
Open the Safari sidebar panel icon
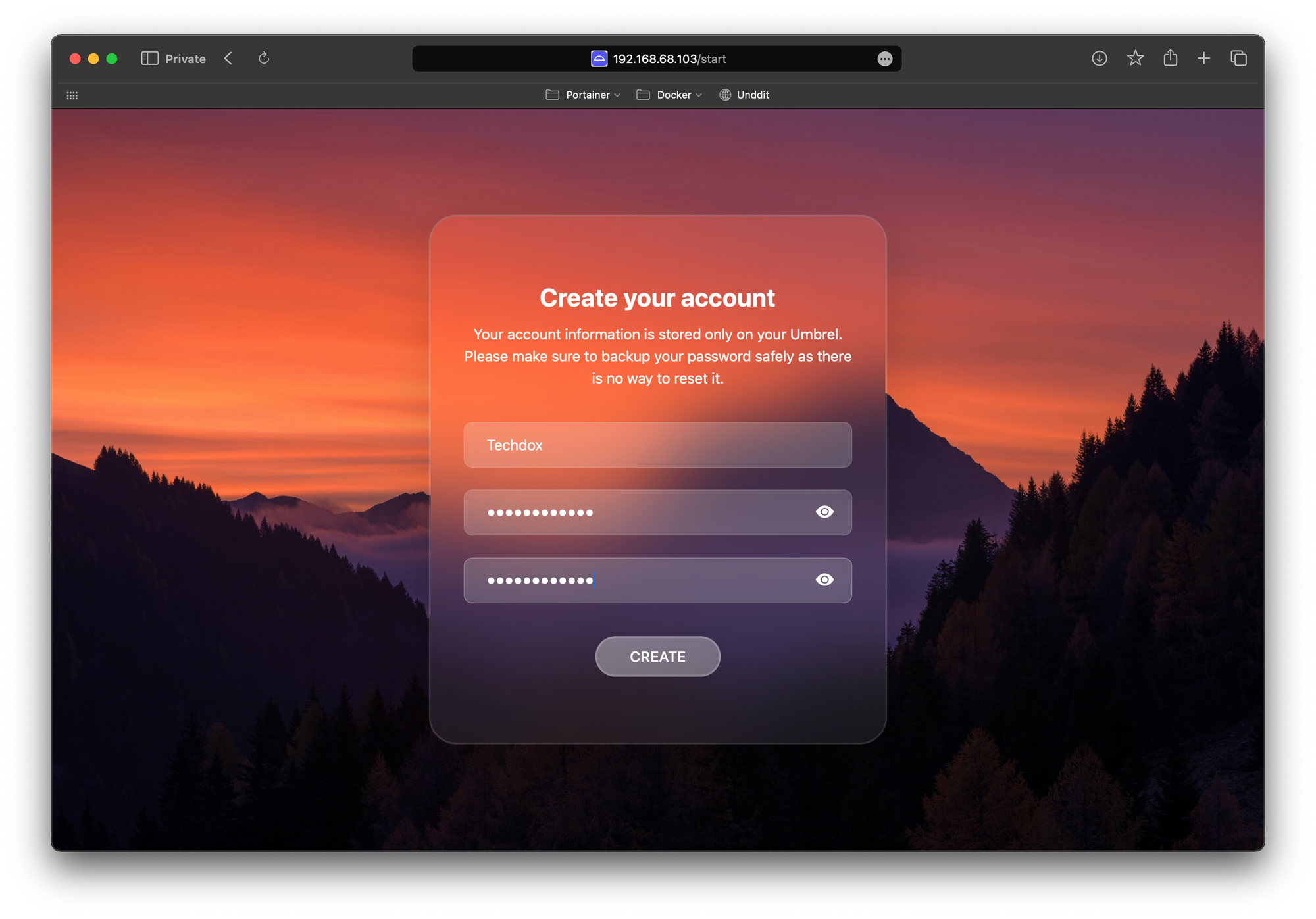(149, 59)
